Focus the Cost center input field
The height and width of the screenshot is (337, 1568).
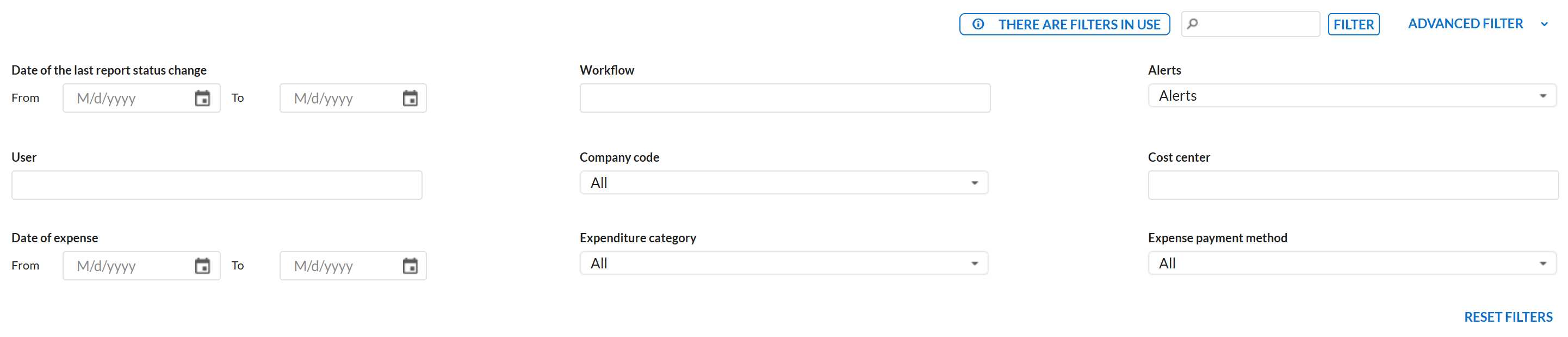tap(1353, 185)
